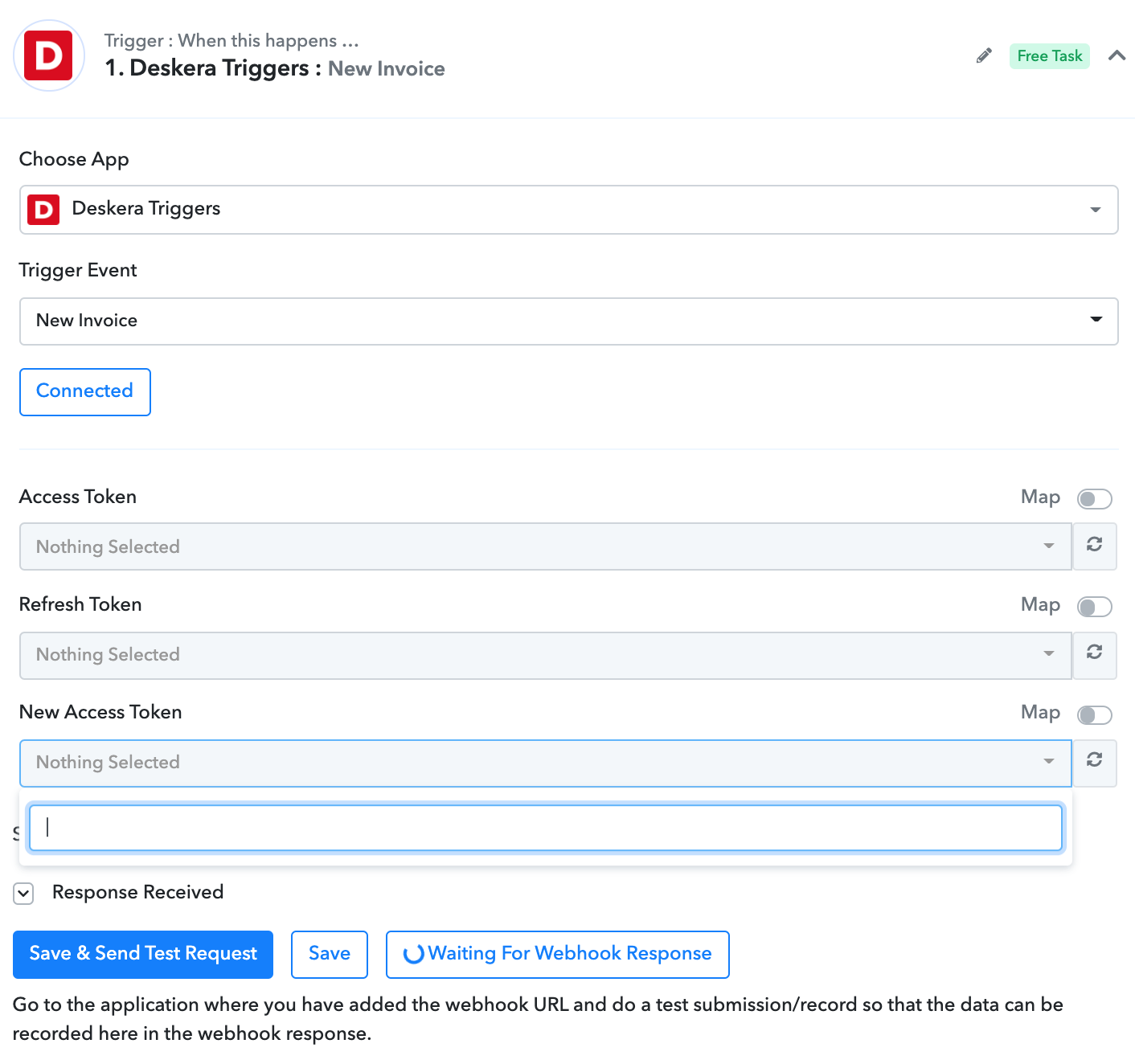Refresh the New Access Token field options
This screenshot has width=1135, height=1064.
tap(1094, 763)
